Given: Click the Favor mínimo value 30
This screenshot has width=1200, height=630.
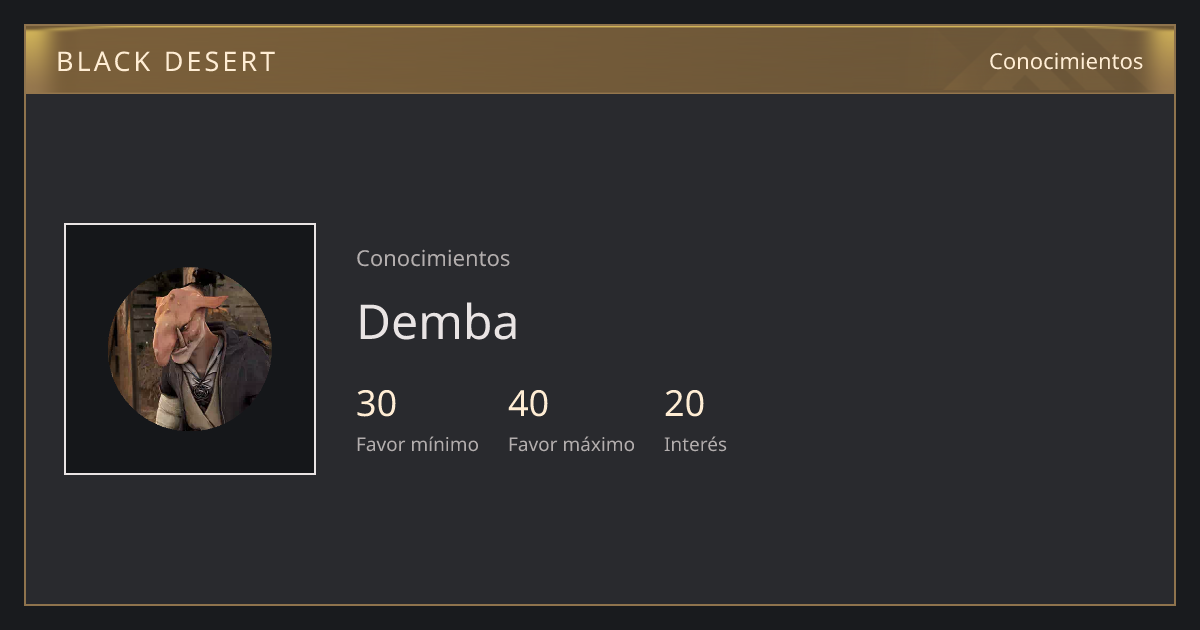Looking at the screenshot, I should pos(376,404).
